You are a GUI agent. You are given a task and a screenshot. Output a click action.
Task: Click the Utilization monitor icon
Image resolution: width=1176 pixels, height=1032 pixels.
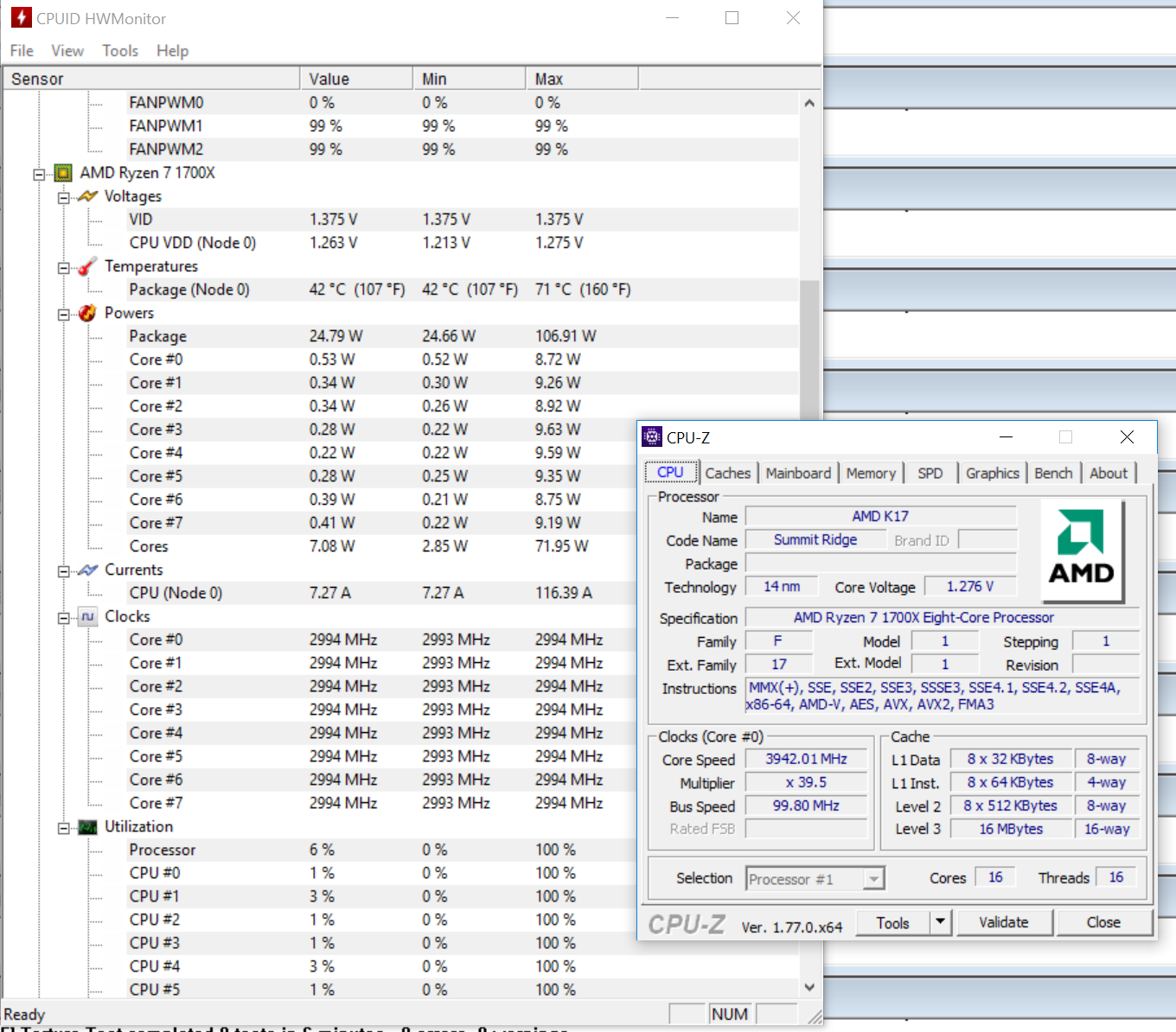pos(87,827)
